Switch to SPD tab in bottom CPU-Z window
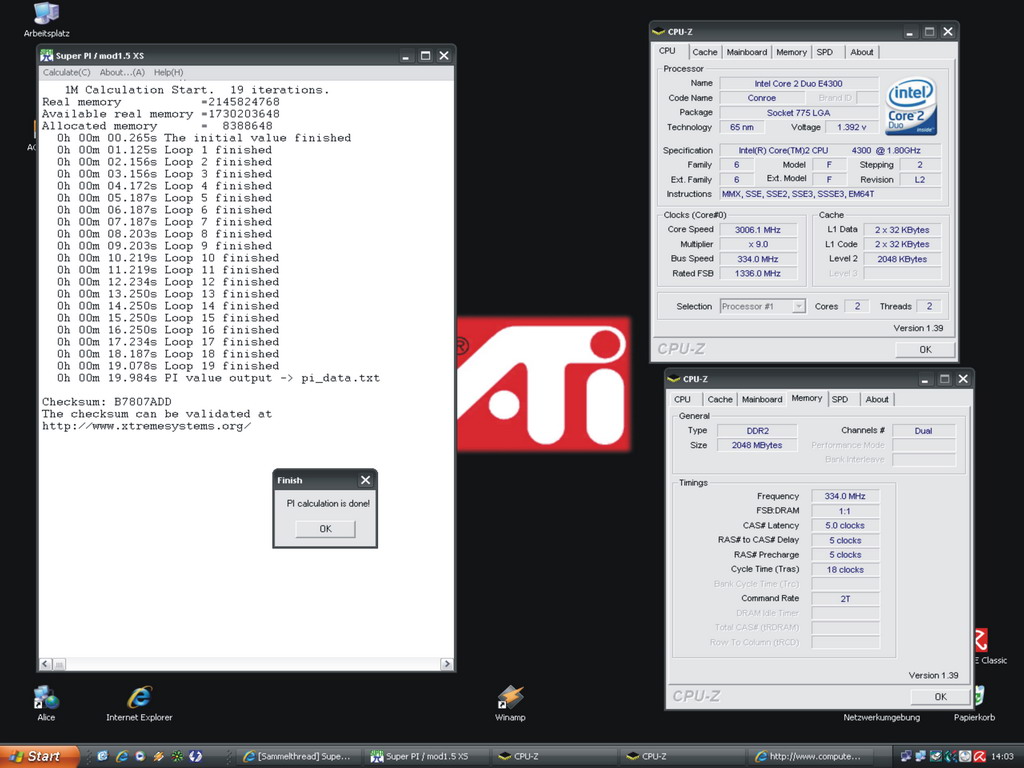Screen dimensions: 1024x768 click(840, 400)
